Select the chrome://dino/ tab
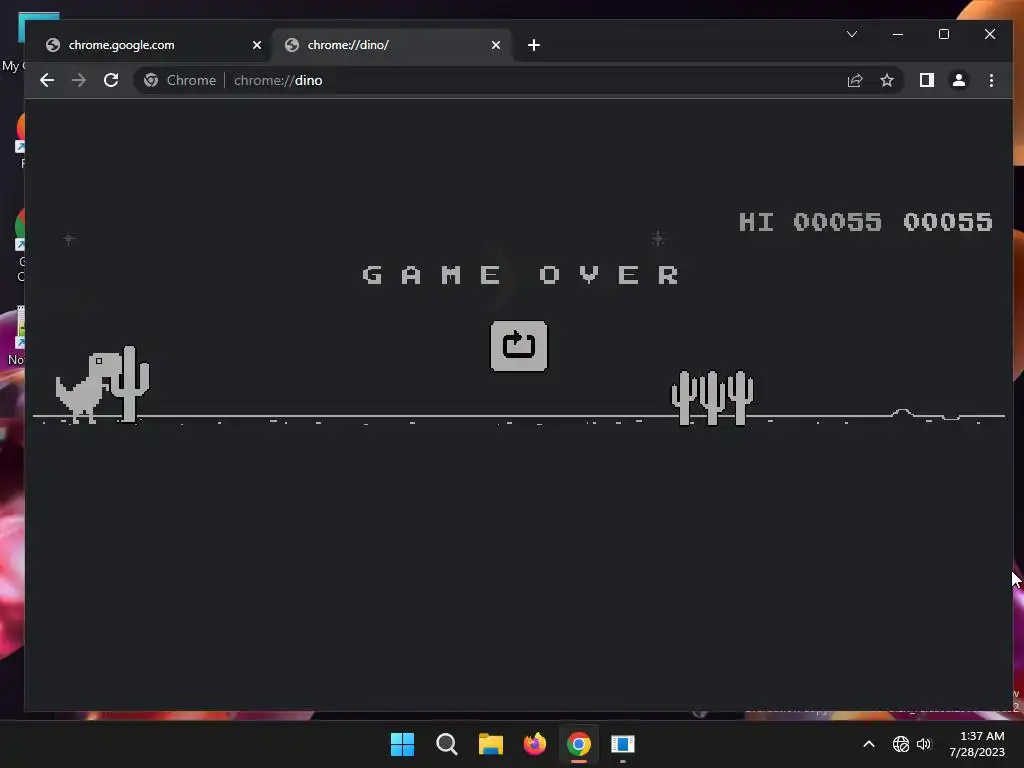This screenshot has width=1024, height=768. [x=392, y=45]
